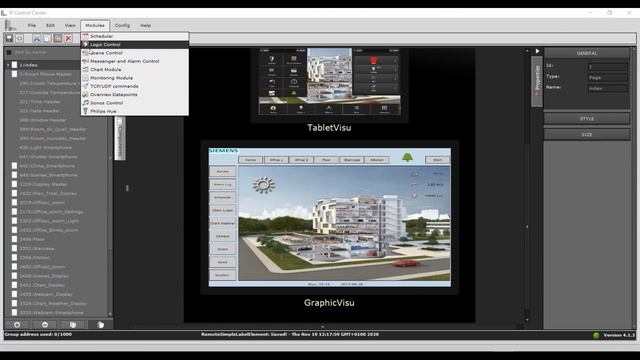Toggle checkbox for 3411:Chart_Display
Viewport: 640px width, 360px height.
(x=14, y=285)
